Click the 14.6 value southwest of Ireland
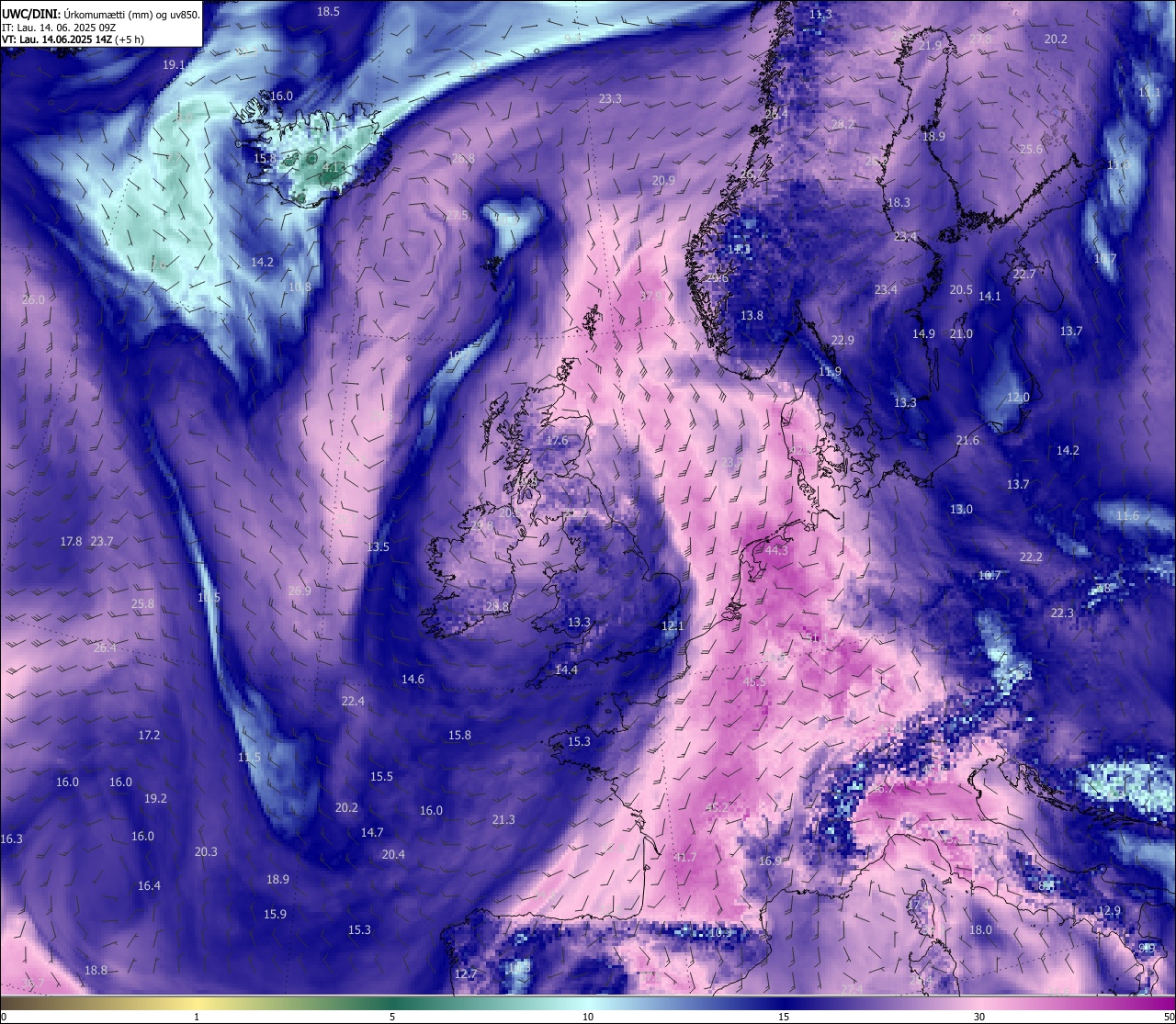Image resolution: width=1176 pixels, height=1024 pixels. pyautogui.click(x=413, y=679)
